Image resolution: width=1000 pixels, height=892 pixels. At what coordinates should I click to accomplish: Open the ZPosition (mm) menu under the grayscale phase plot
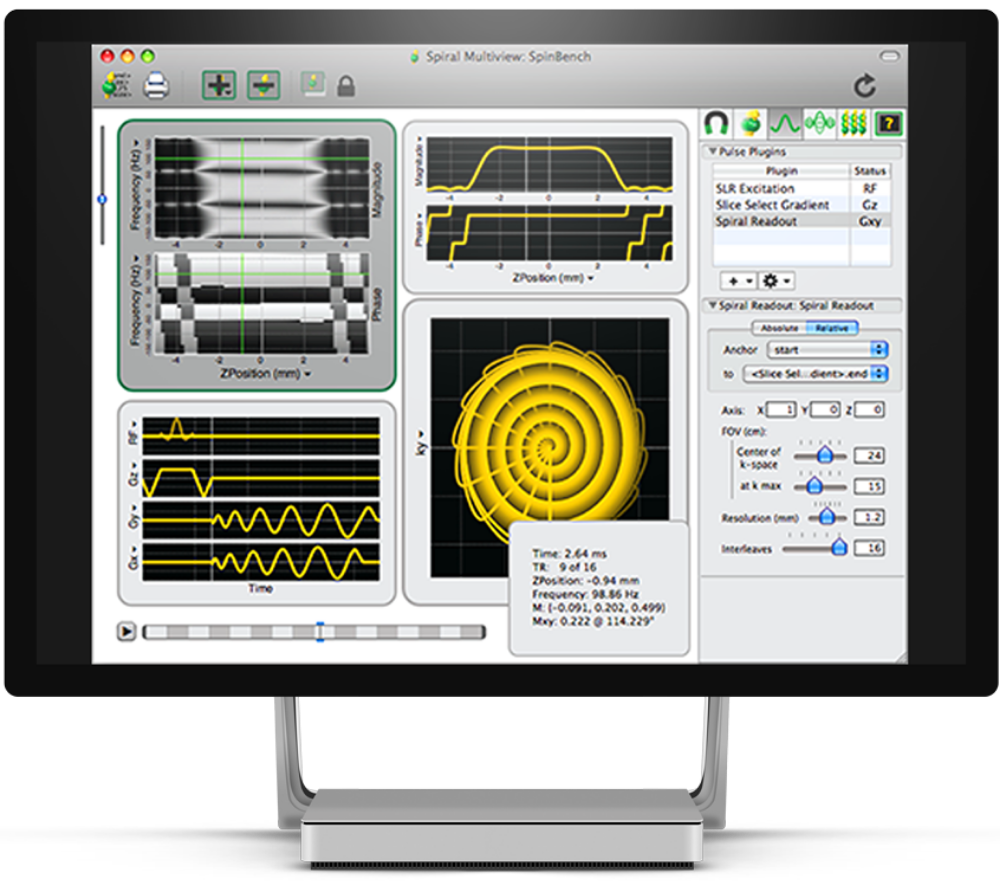tap(265, 374)
